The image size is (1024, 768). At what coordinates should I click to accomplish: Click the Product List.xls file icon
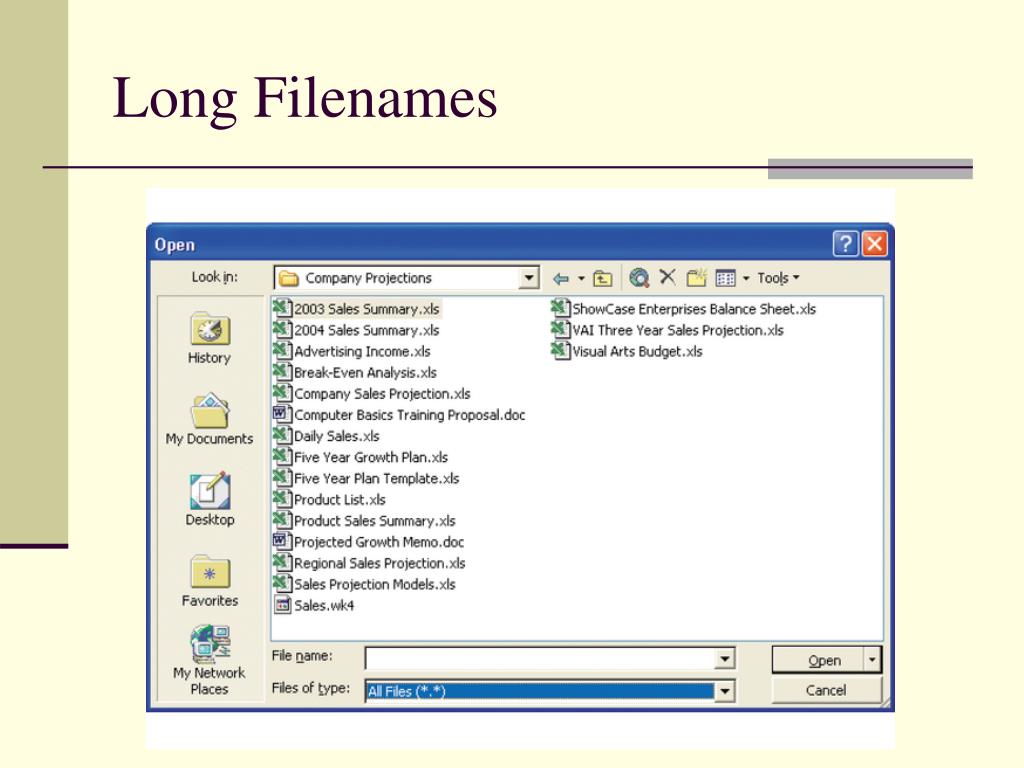[x=281, y=498]
